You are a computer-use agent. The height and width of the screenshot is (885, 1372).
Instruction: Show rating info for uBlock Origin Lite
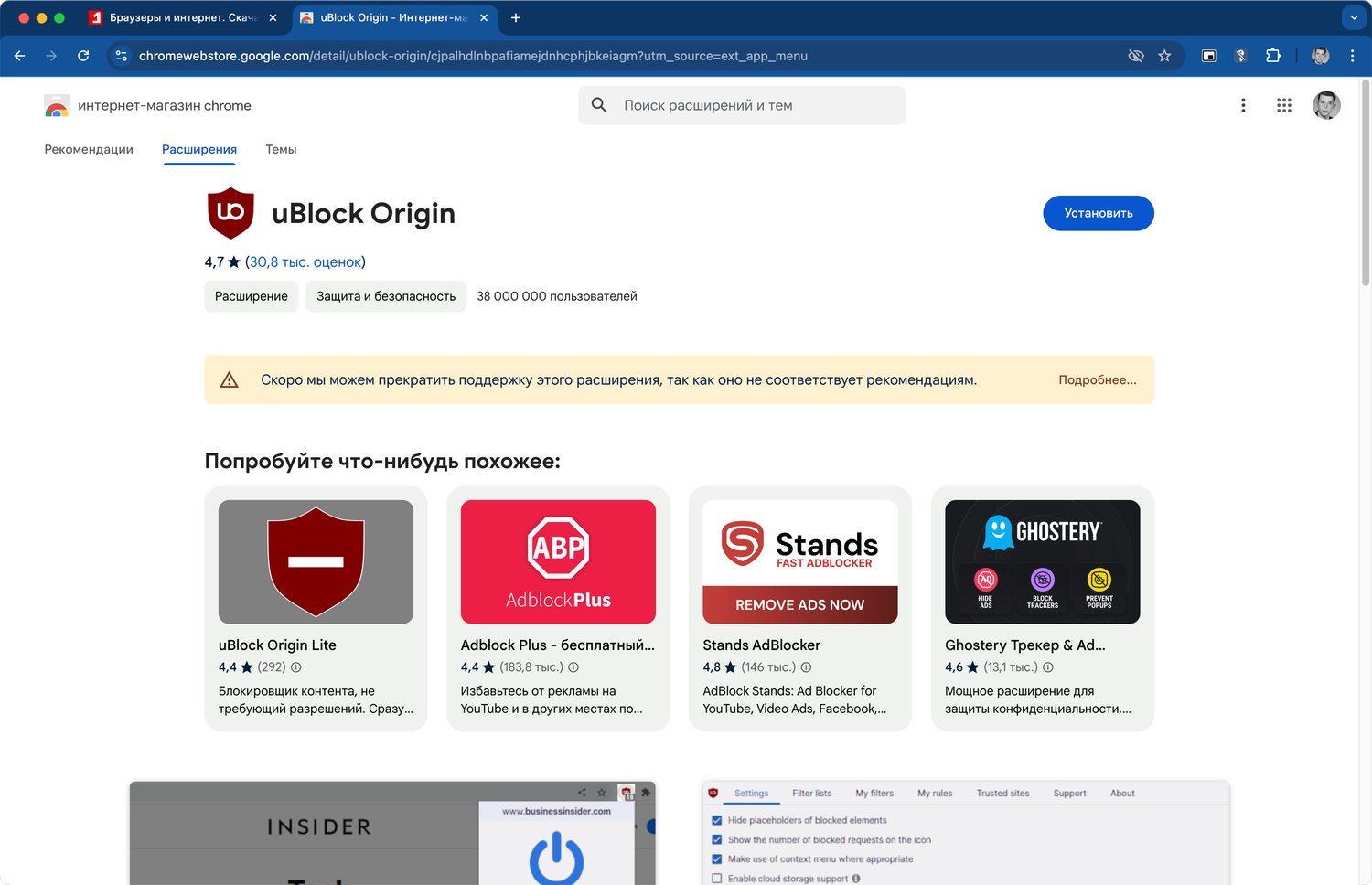(x=296, y=667)
